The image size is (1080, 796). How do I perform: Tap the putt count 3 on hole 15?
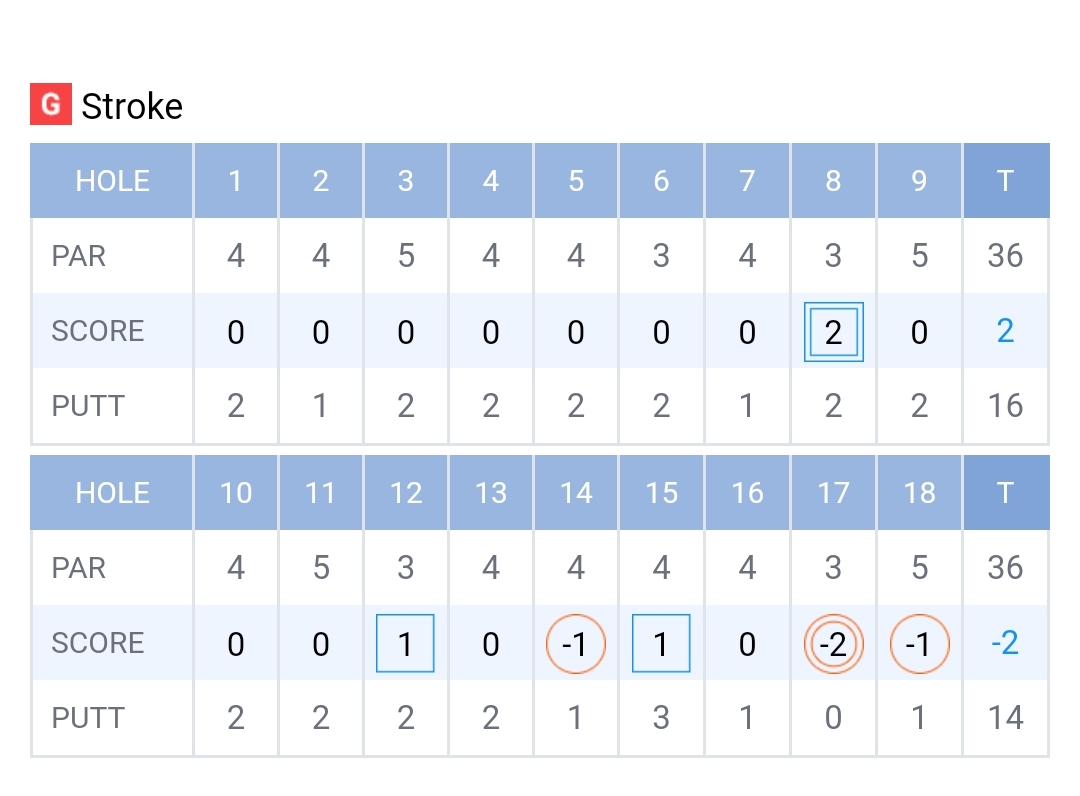[x=661, y=718]
